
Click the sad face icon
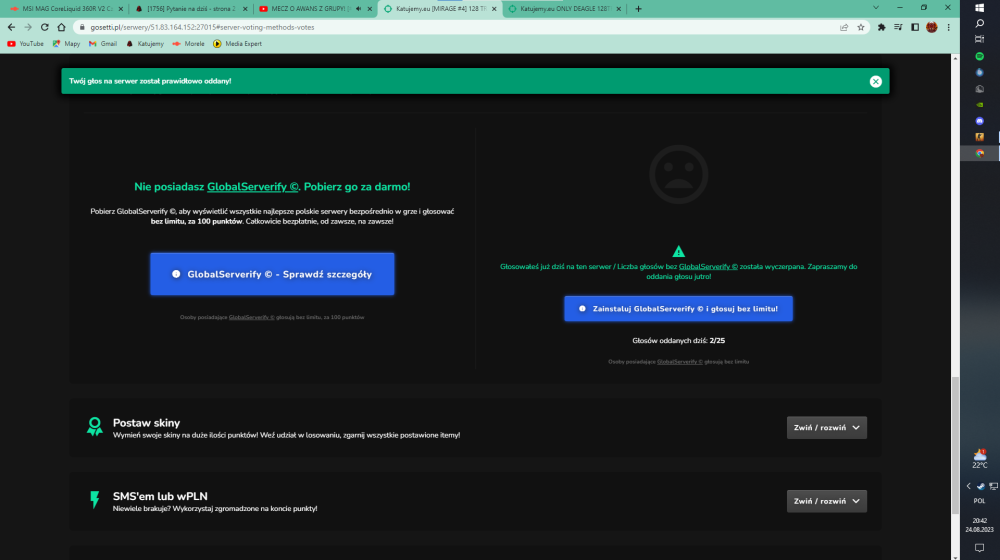(x=679, y=174)
